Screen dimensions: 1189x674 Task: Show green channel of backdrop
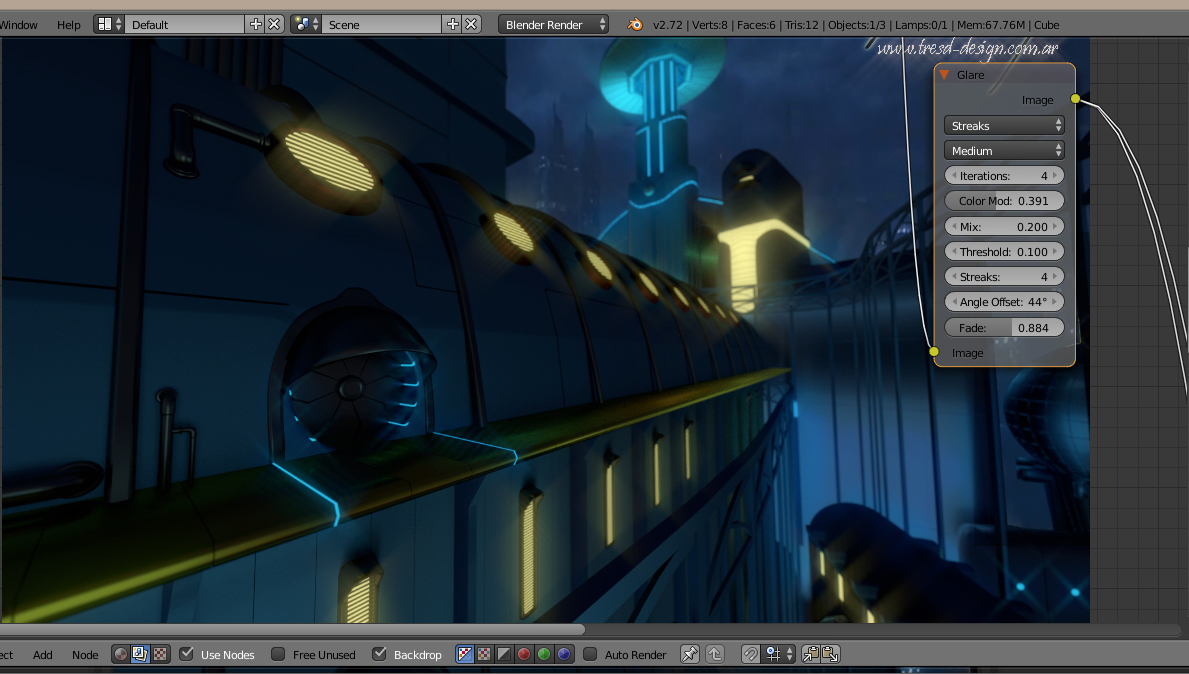tap(544, 654)
